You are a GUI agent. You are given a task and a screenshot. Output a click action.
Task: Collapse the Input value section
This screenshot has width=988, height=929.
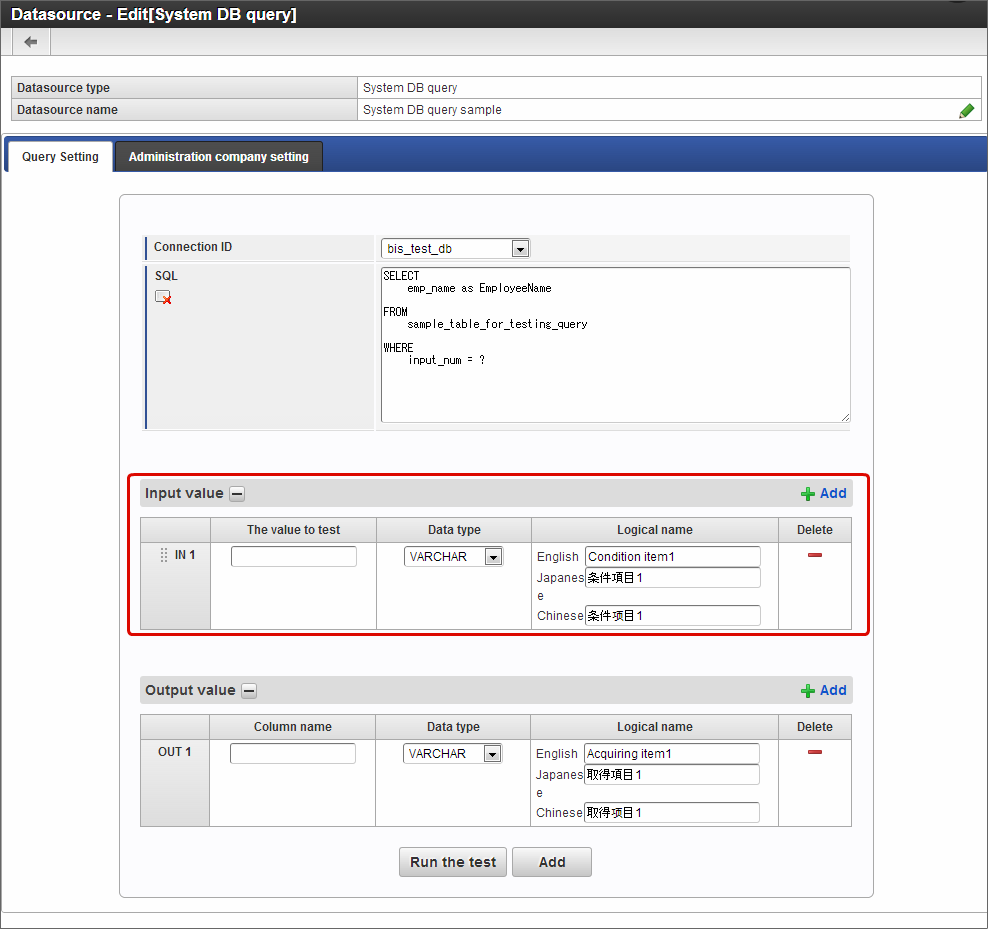tap(237, 493)
